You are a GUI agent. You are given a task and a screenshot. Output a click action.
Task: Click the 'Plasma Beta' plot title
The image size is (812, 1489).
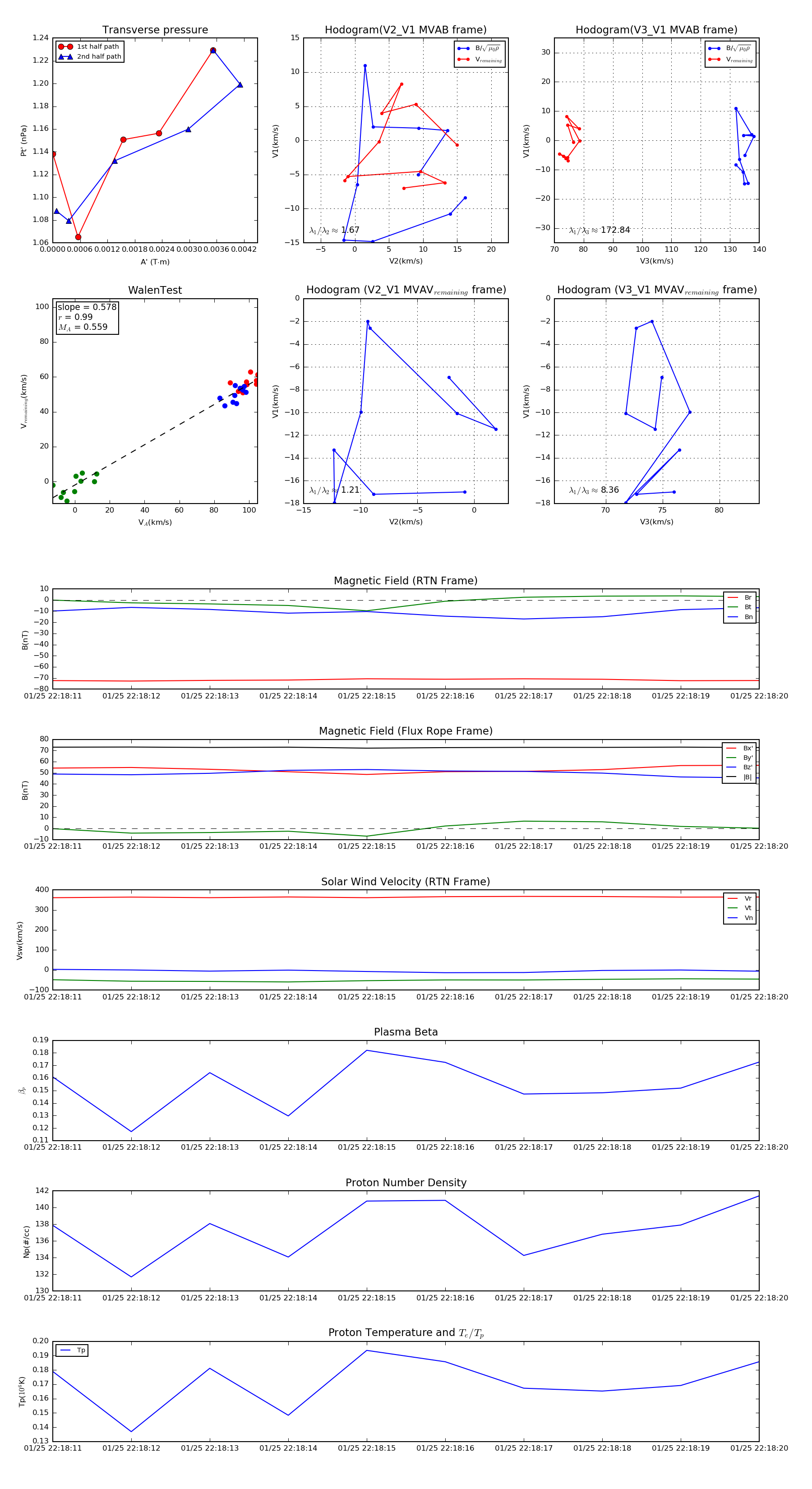coord(406,1032)
